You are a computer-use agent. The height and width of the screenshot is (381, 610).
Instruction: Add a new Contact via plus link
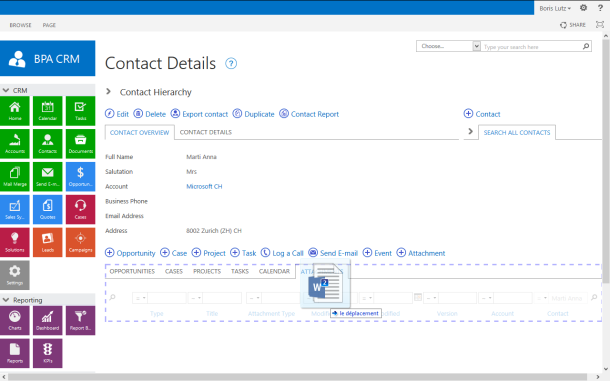pos(482,114)
